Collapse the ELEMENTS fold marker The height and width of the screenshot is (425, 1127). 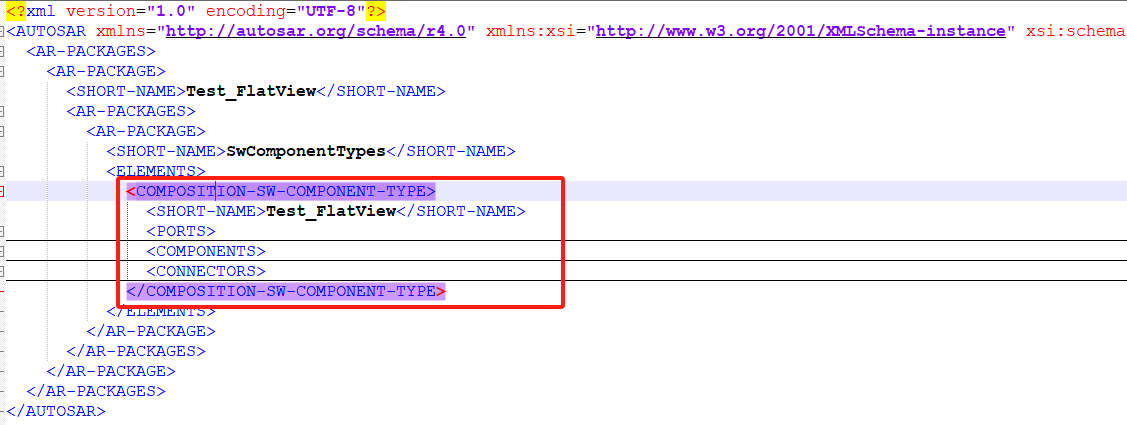pyautogui.click(x=2, y=171)
